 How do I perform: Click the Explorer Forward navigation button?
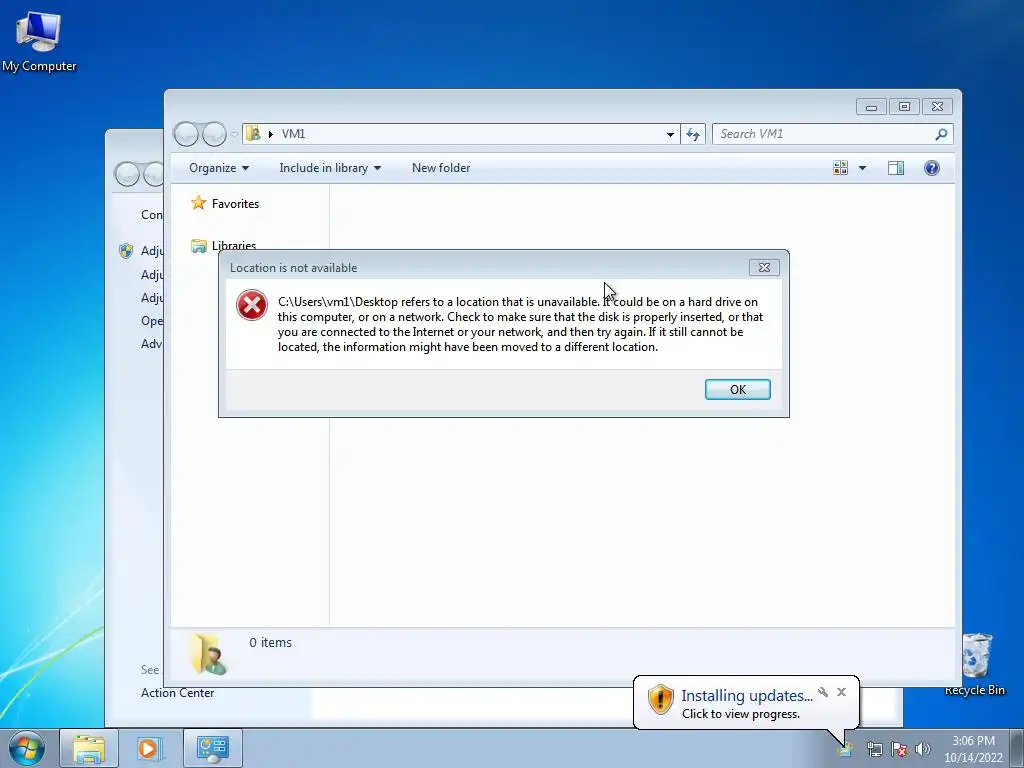click(x=214, y=134)
